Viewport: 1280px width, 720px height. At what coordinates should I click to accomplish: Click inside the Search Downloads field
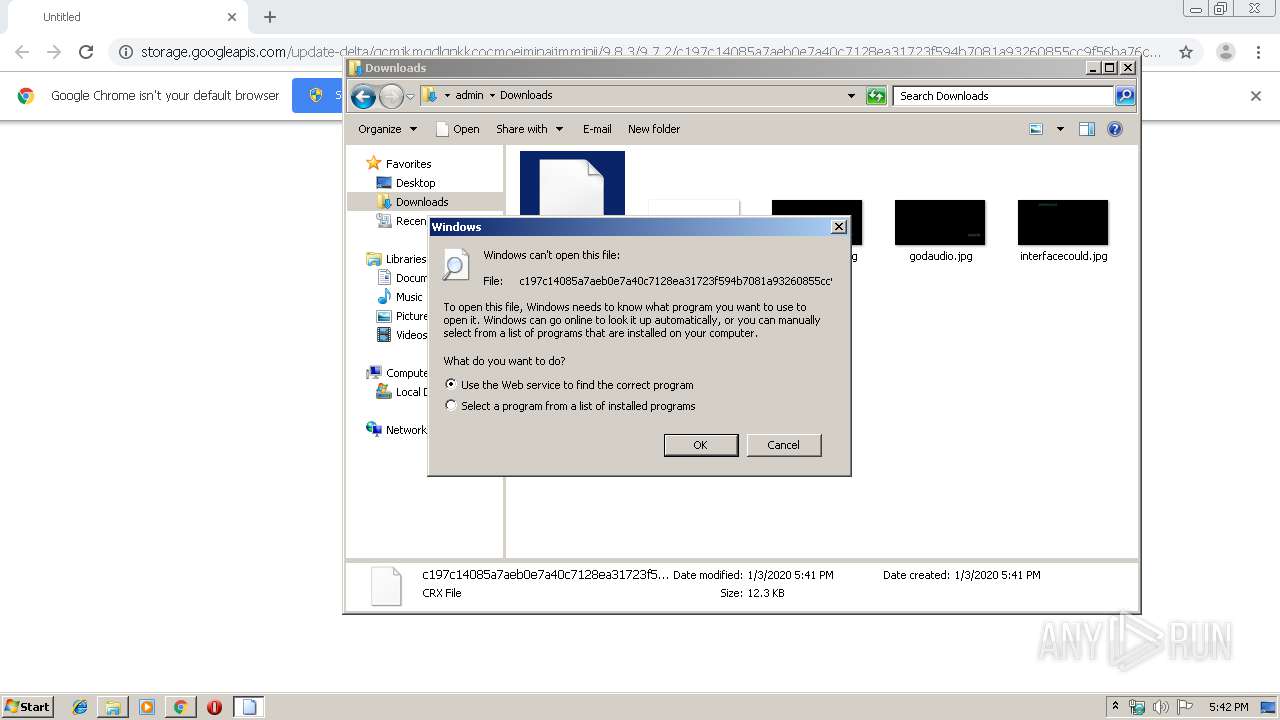(1003, 96)
